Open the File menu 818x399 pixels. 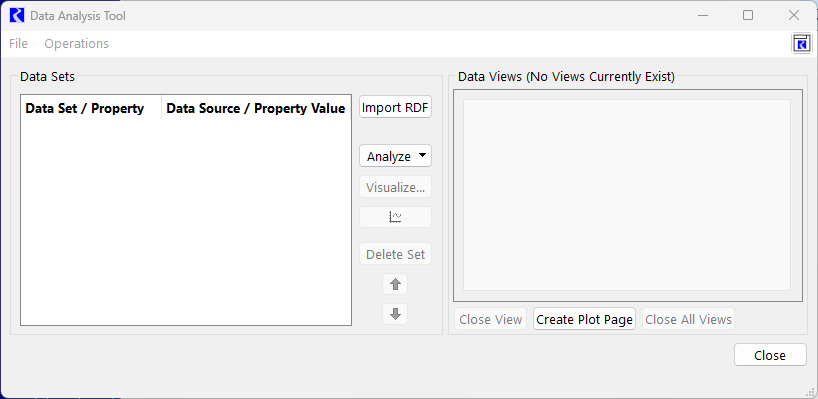click(x=18, y=44)
